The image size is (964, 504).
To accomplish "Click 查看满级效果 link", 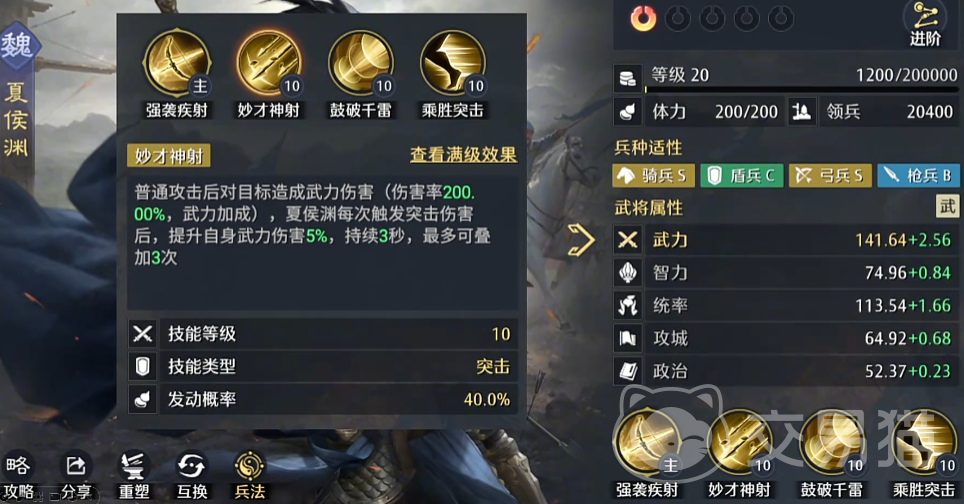I will (464, 154).
